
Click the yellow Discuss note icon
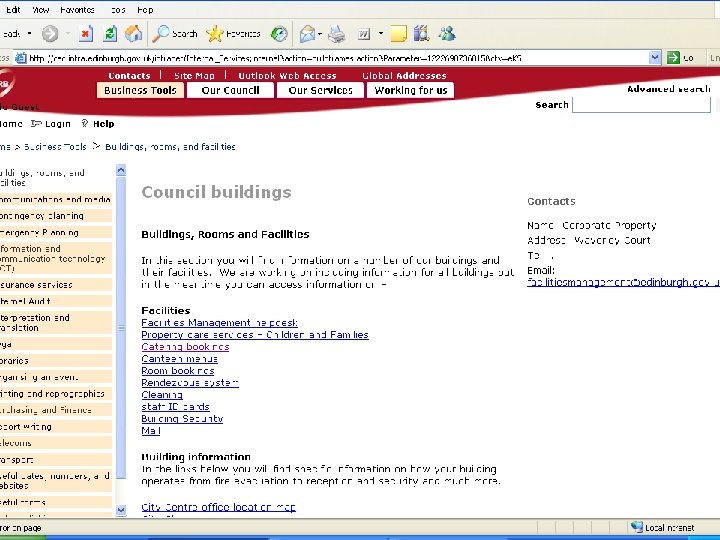pyautogui.click(x=398, y=34)
